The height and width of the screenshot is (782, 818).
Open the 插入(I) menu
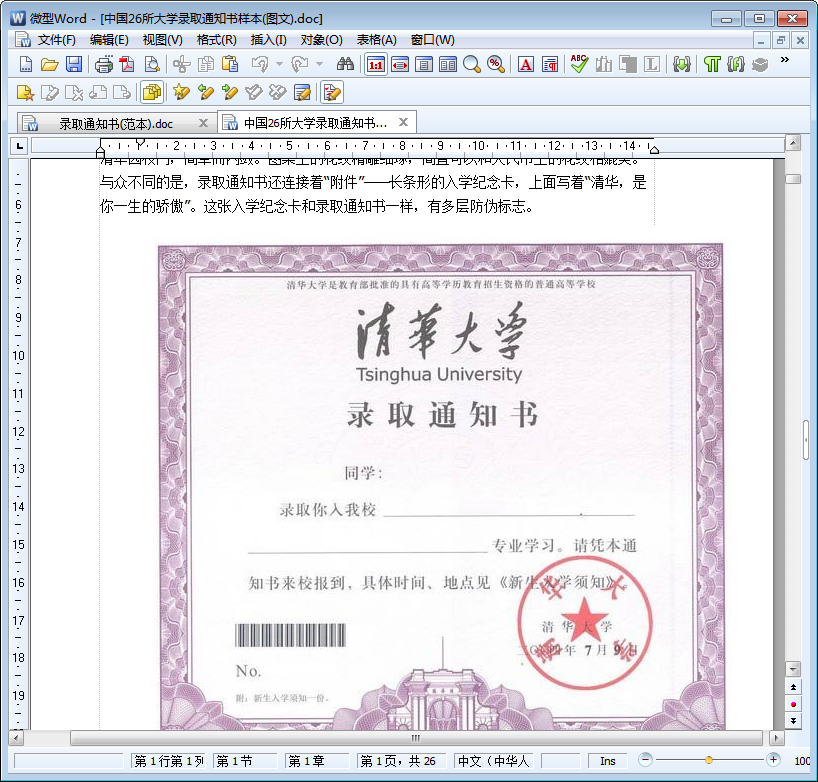click(269, 40)
